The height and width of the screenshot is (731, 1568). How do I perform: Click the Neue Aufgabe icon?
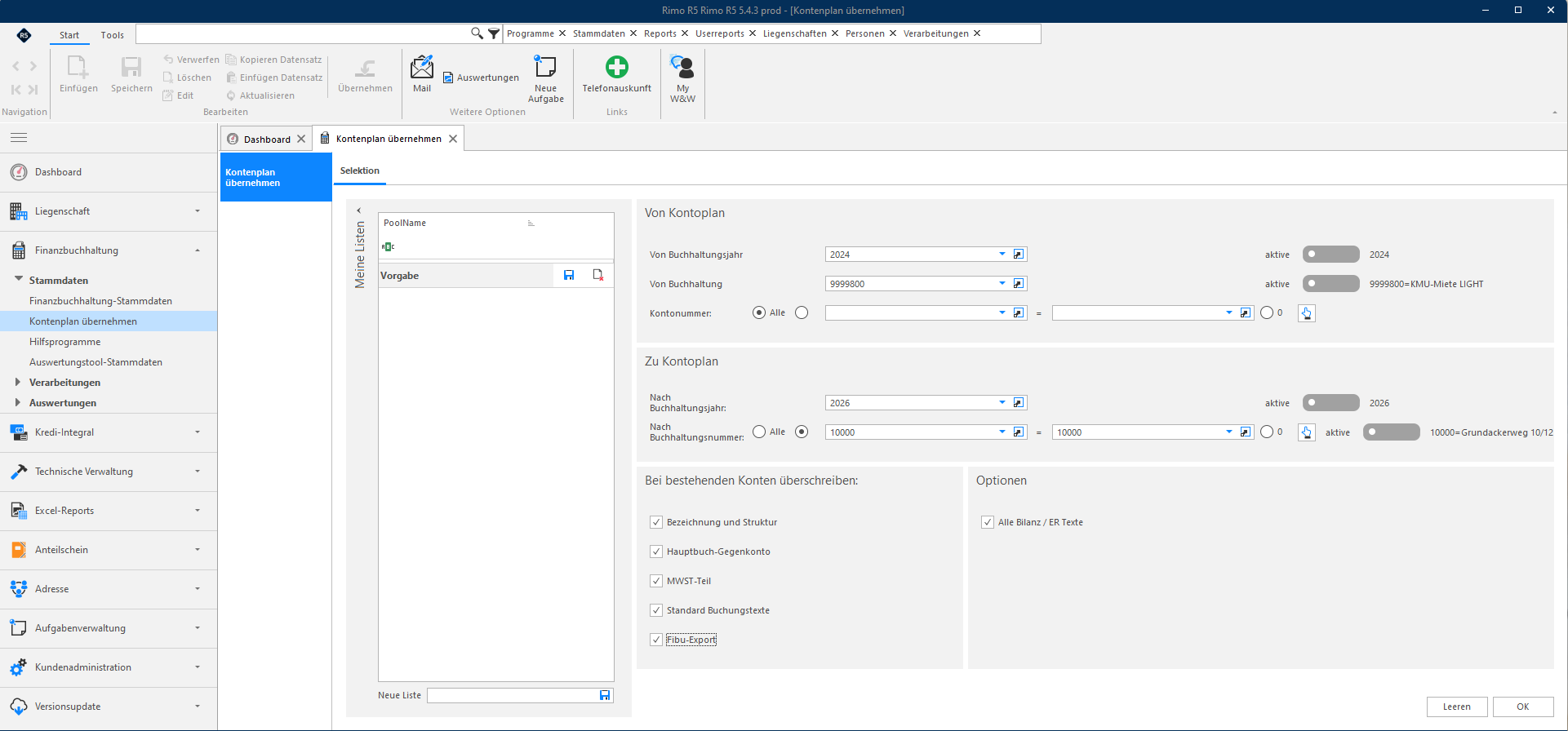[x=545, y=66]
